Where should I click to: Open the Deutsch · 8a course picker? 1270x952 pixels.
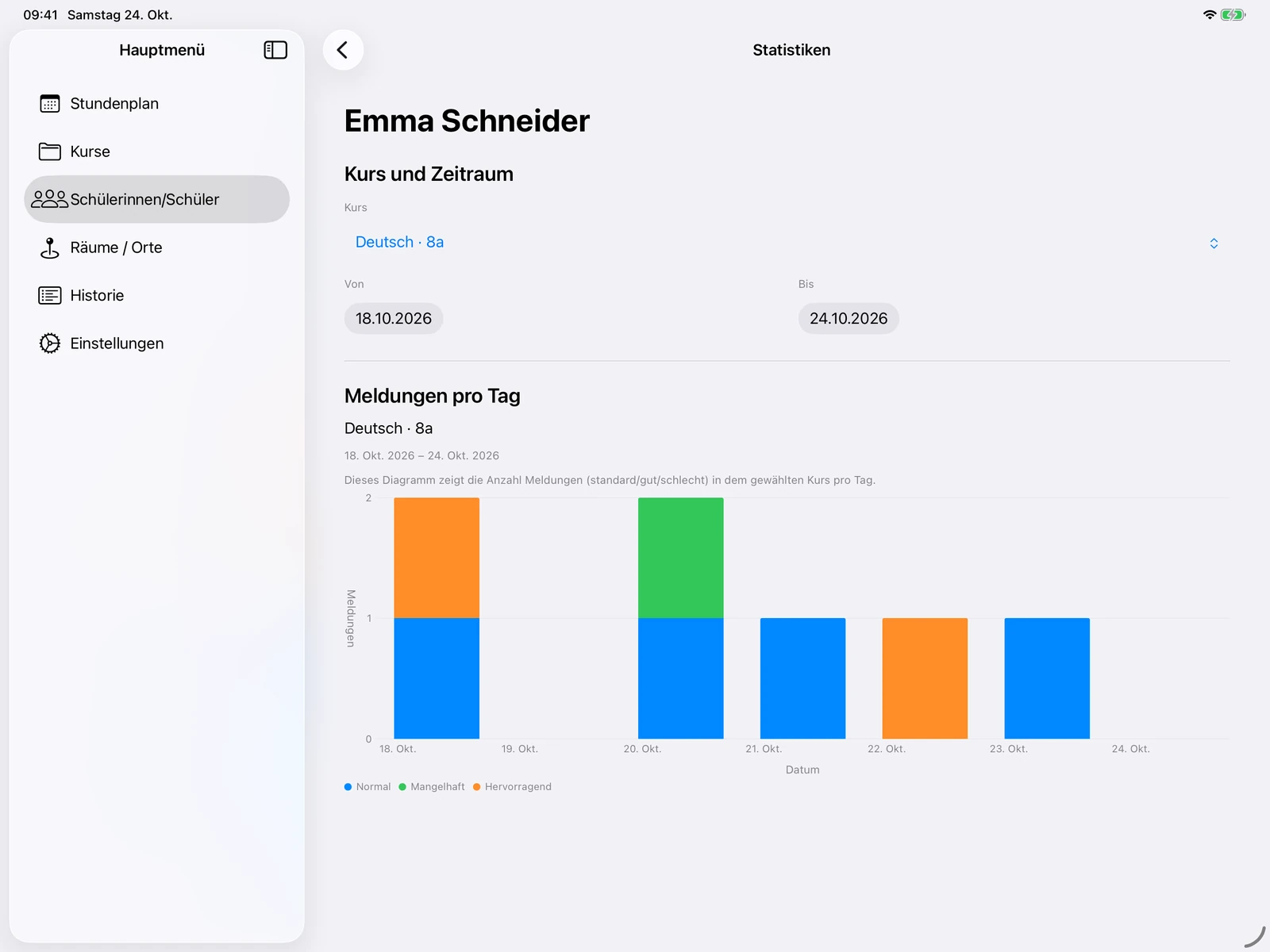pyautogui.click(x=787, y=242)
